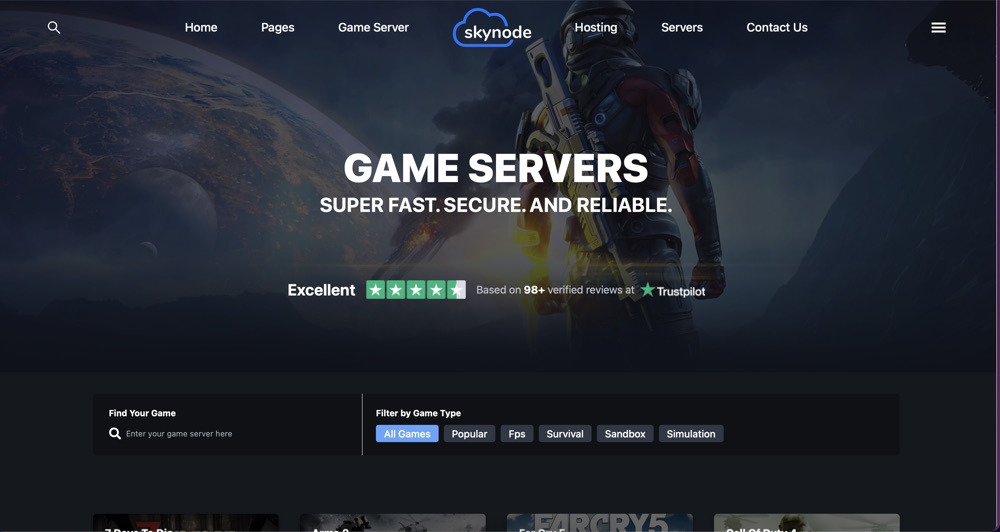Click the 'Excellent' rating text
1000x532 pixels.
(x=321, y=290)
